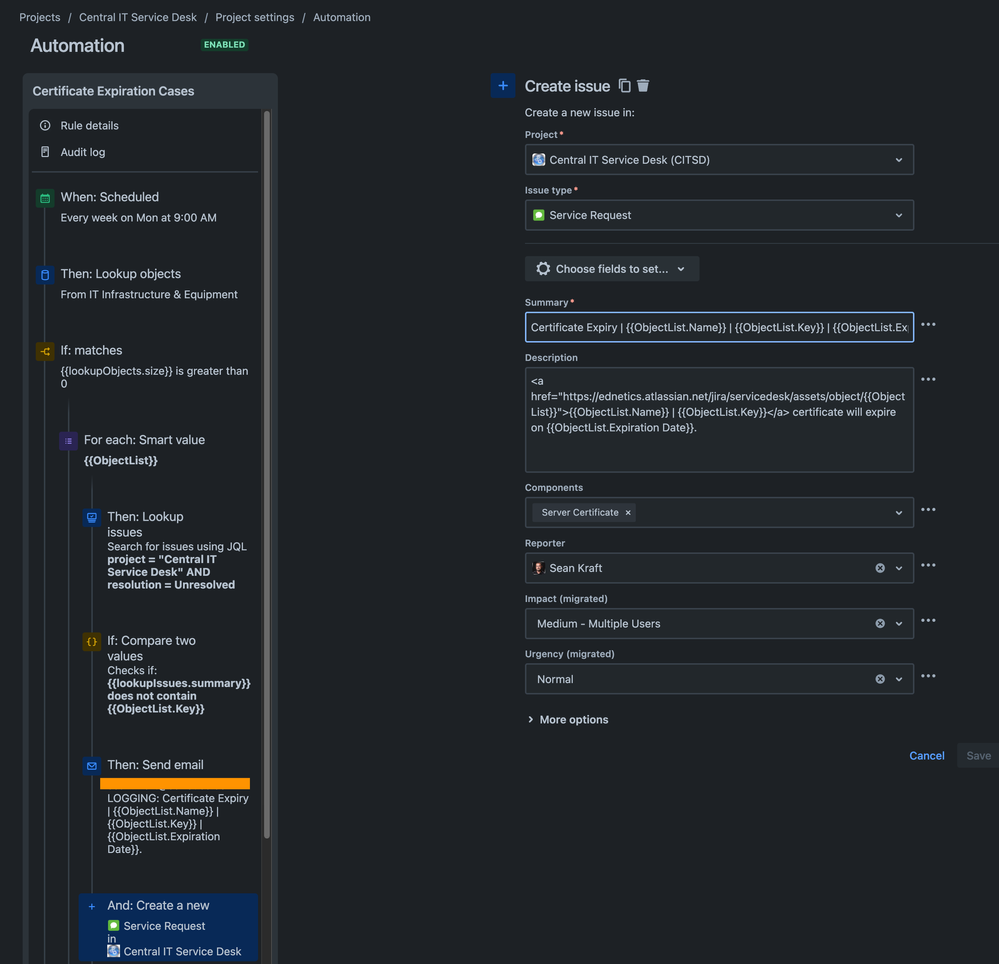Click the Automation page heading

78,45
